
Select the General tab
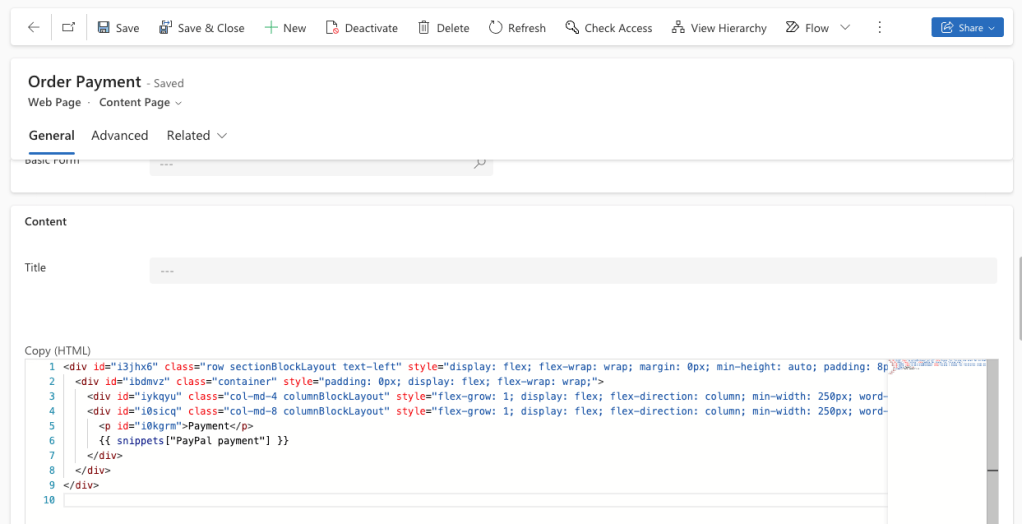tap(51, 136)
